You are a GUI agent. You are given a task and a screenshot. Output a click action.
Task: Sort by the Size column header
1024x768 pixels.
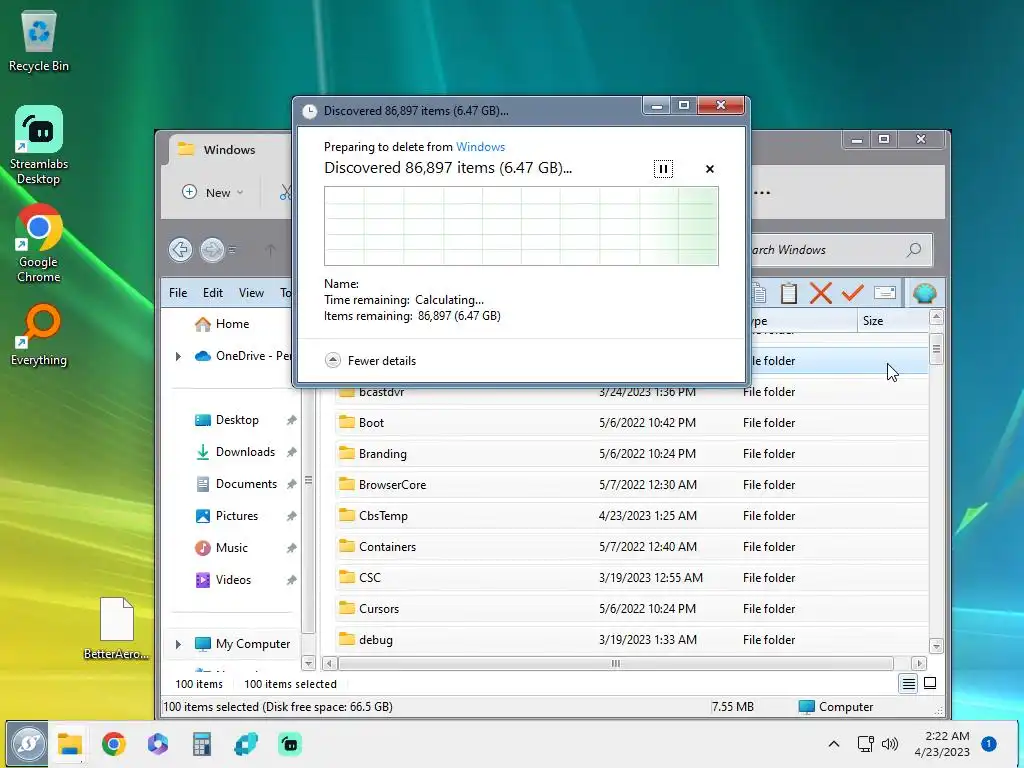(892, 321)
